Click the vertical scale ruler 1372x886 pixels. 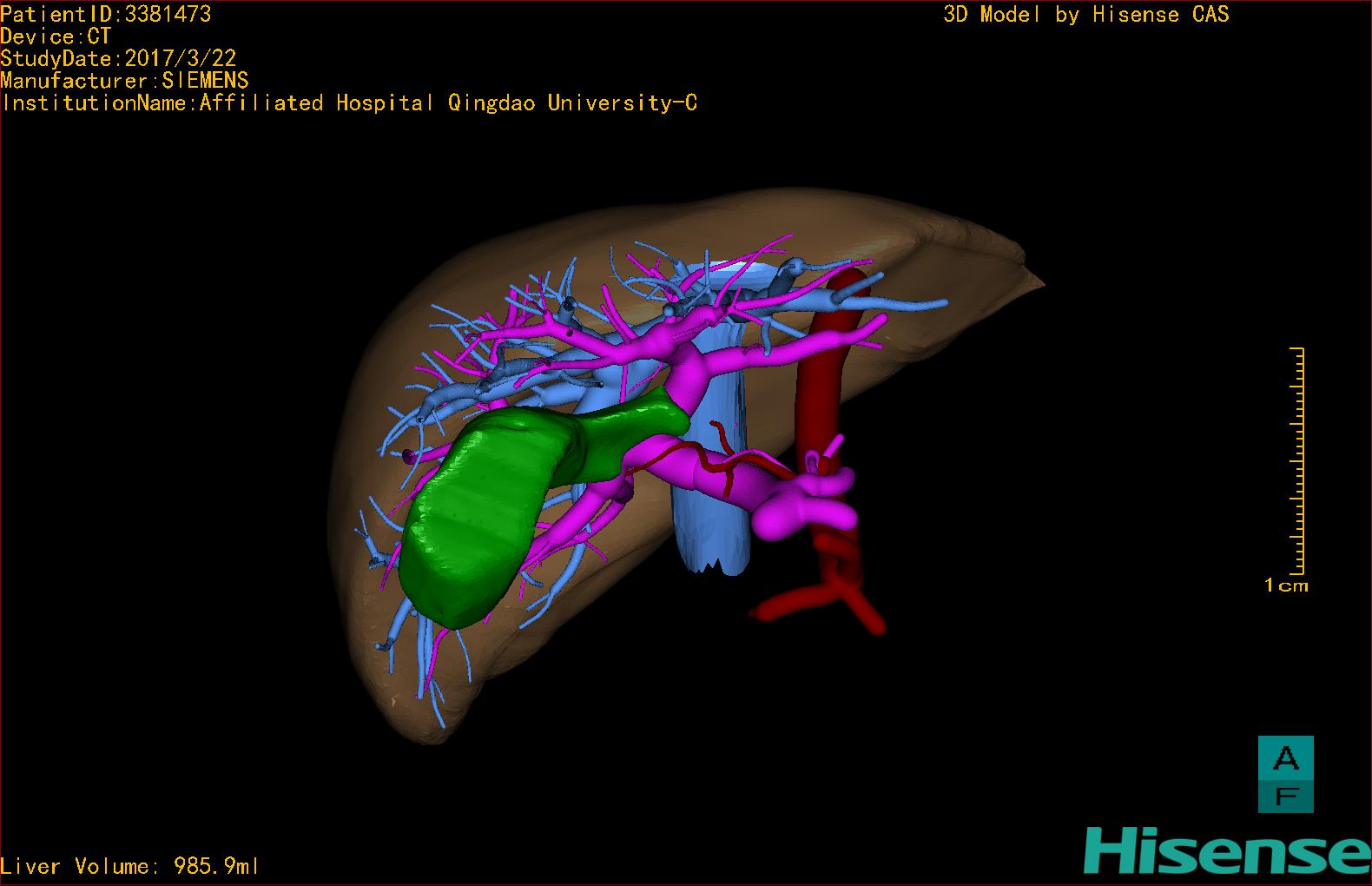(1297, 460)
